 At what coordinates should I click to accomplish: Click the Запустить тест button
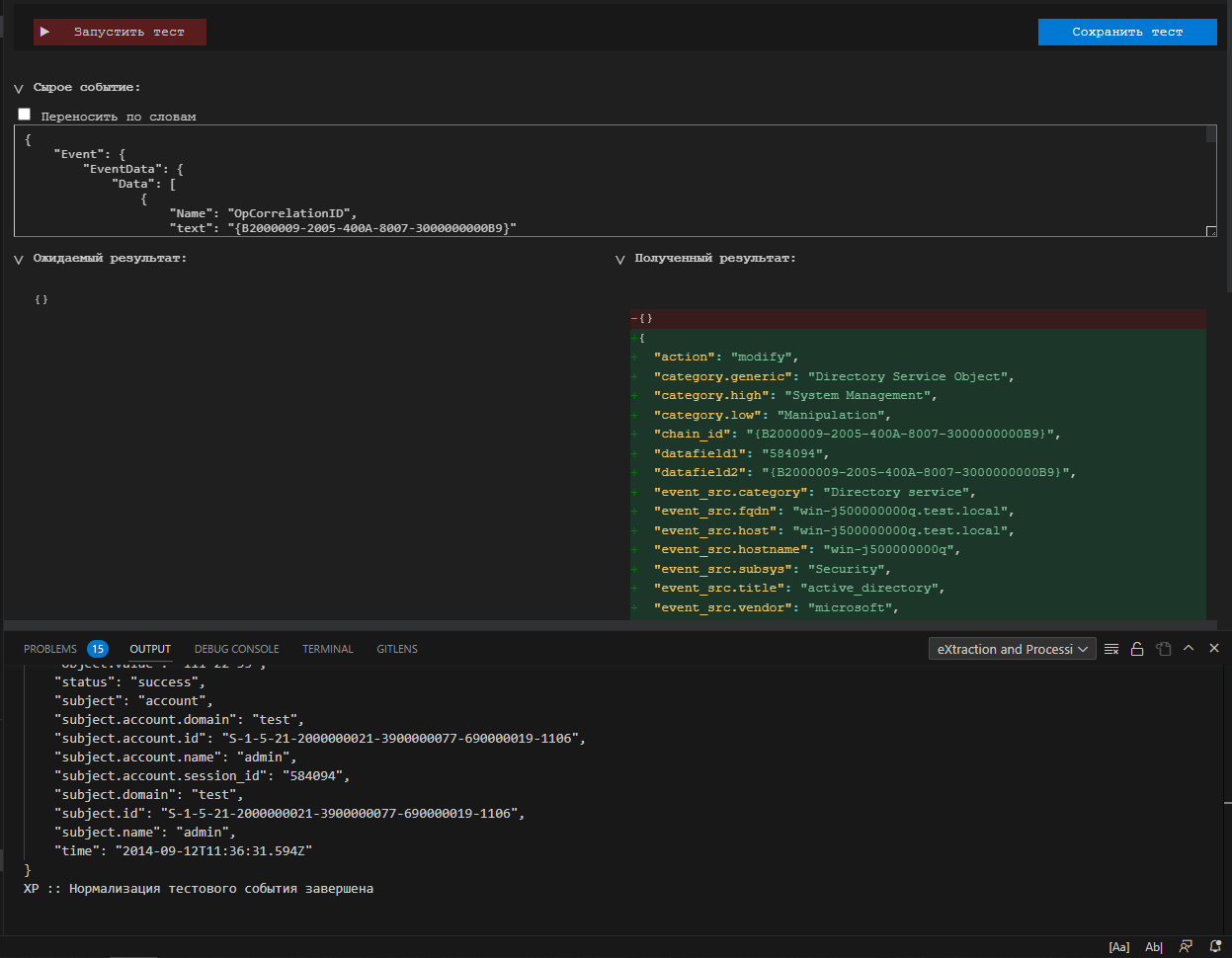tap(119, 32)
